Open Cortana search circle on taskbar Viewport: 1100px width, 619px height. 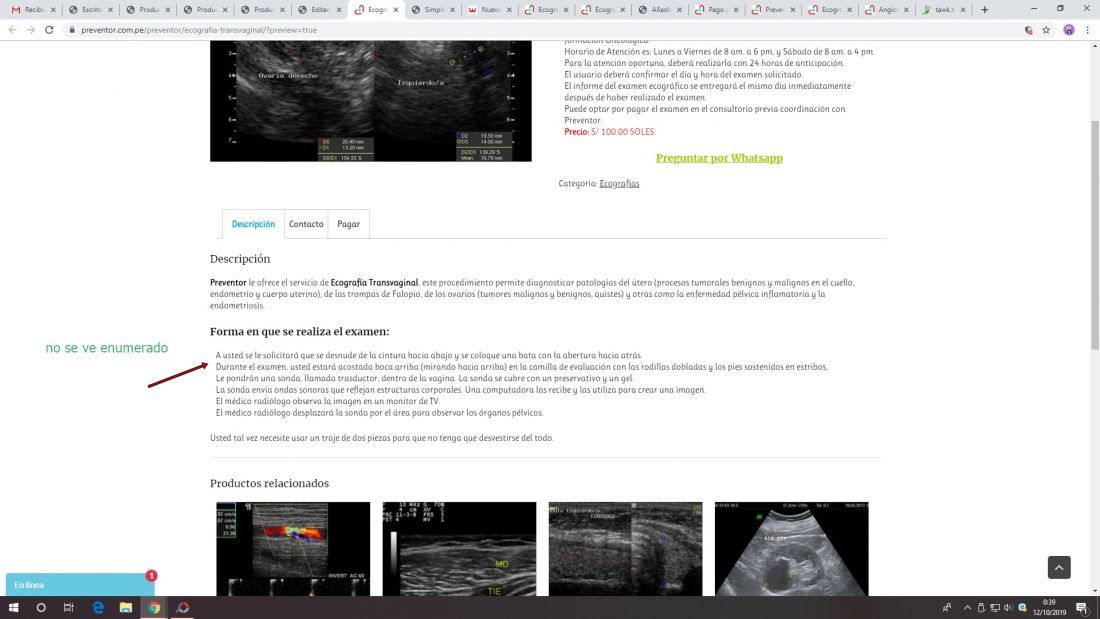[41, 608]
